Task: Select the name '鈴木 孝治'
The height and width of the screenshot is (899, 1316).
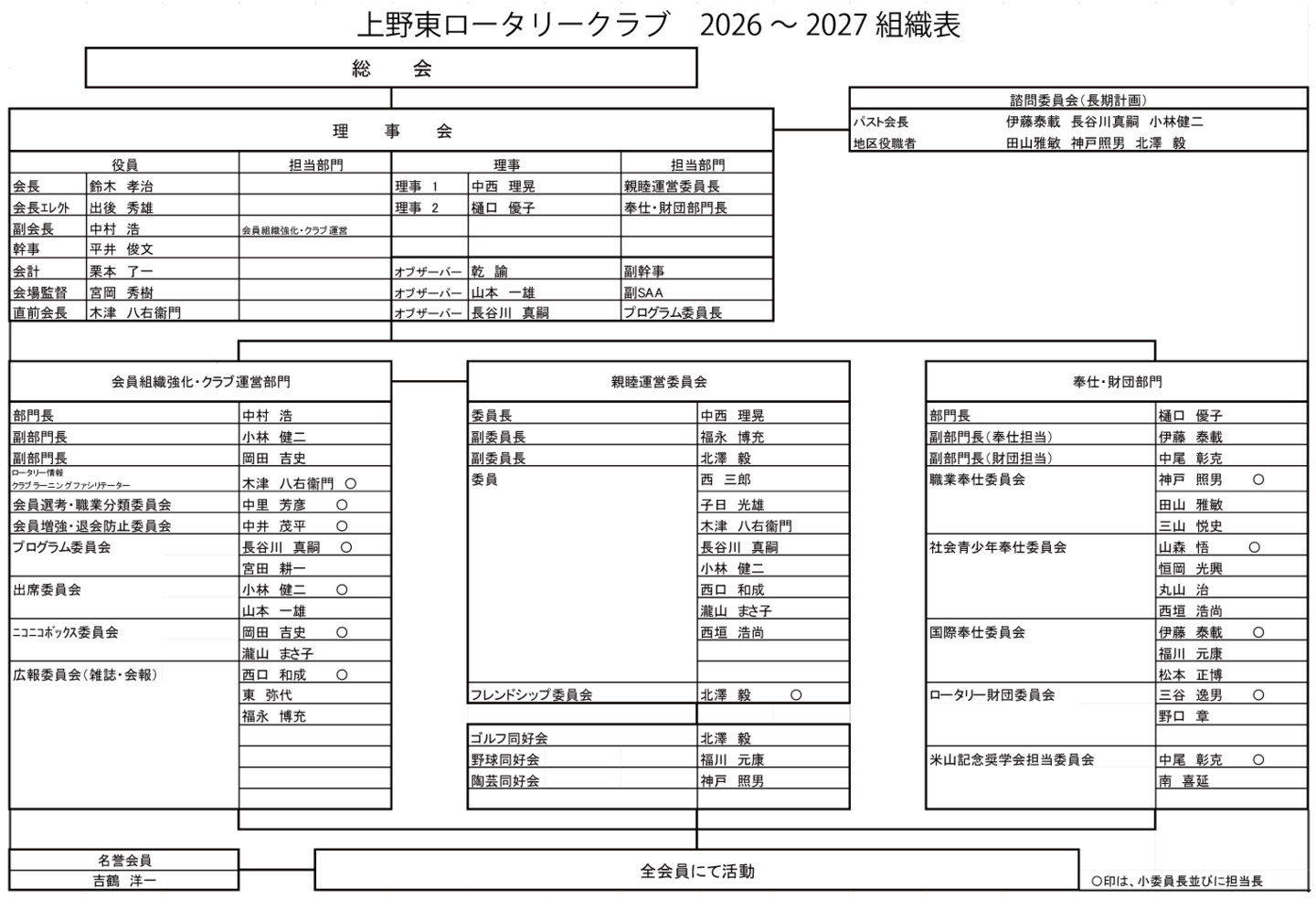Action: (x=122, y=186)
